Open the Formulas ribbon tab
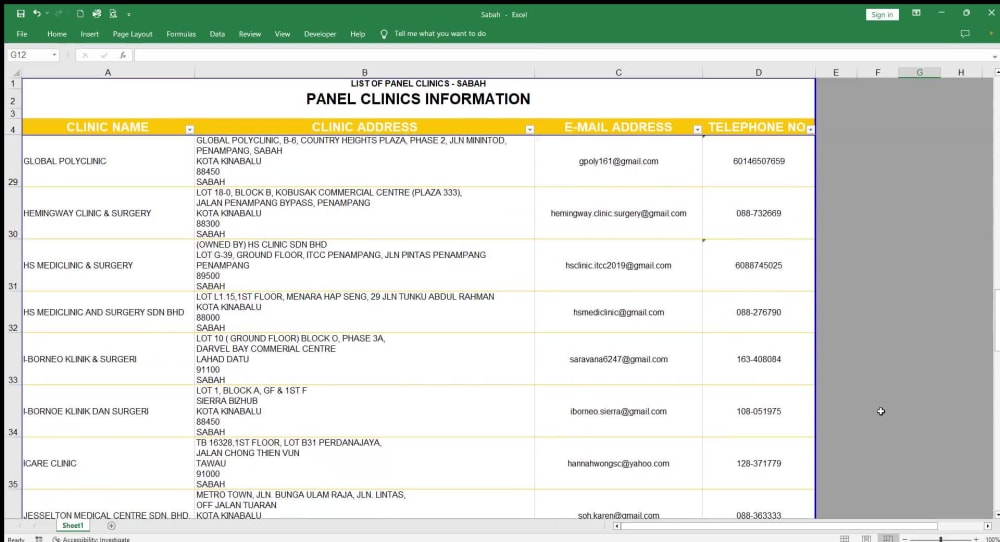 181,34
